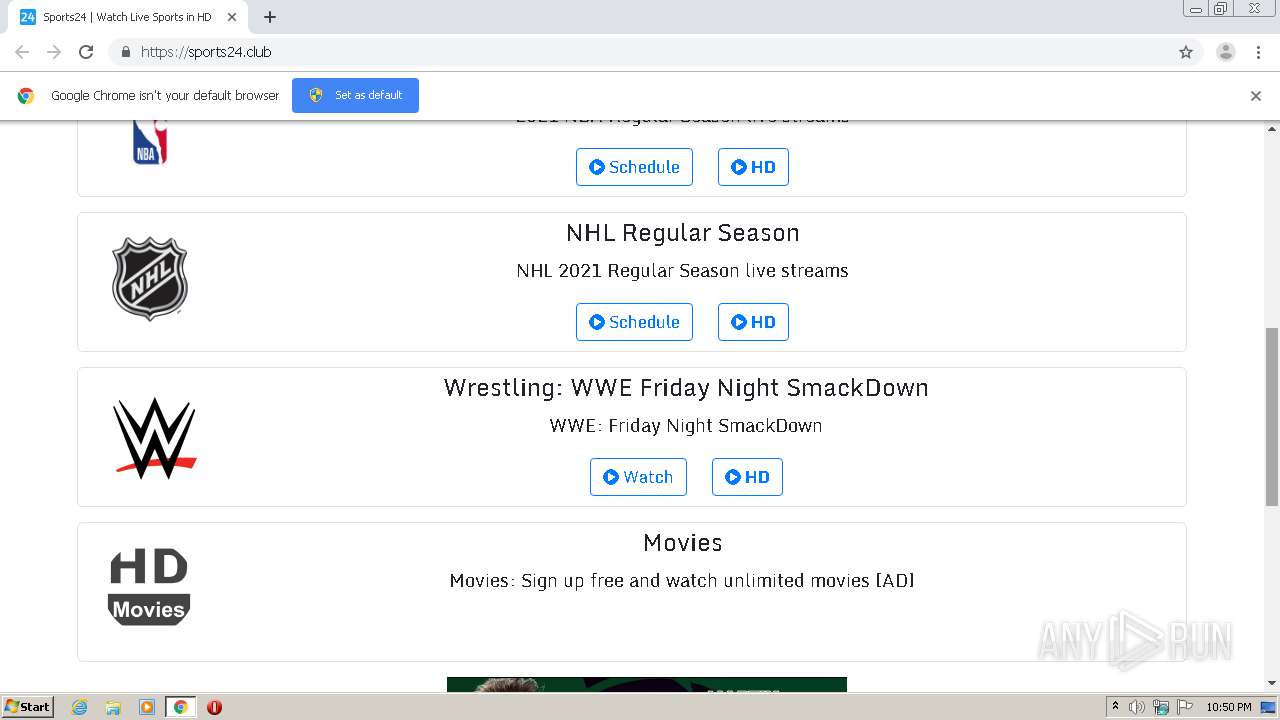Screen dimensions: 1280x720
Task: Open WWE SmackDown HD stream
Action: pos(747,477)
